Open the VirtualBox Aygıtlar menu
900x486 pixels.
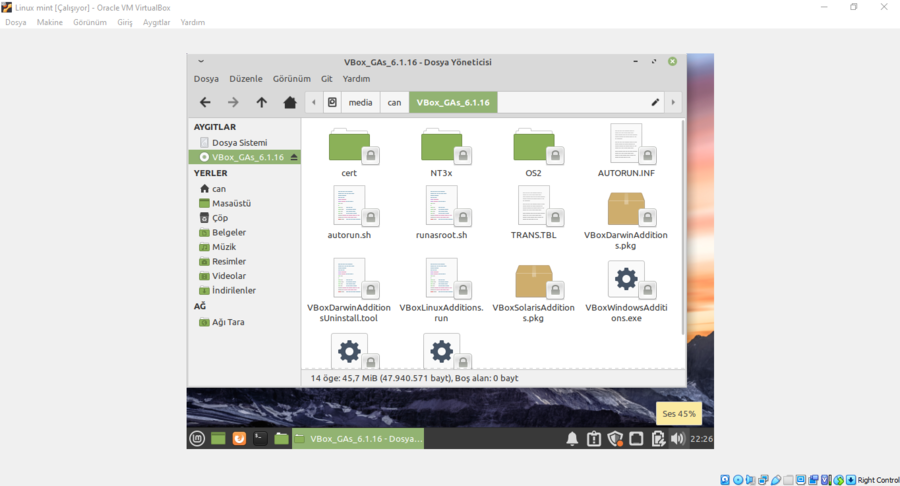click(157, 22)
